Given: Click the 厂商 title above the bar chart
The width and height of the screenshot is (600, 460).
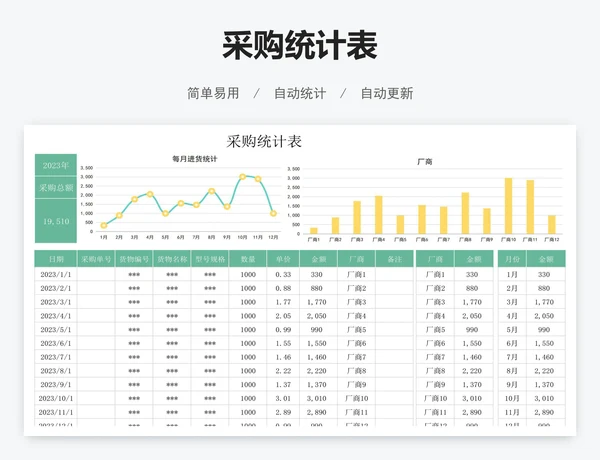Looking at the screenshot, I should pos(425,162).
